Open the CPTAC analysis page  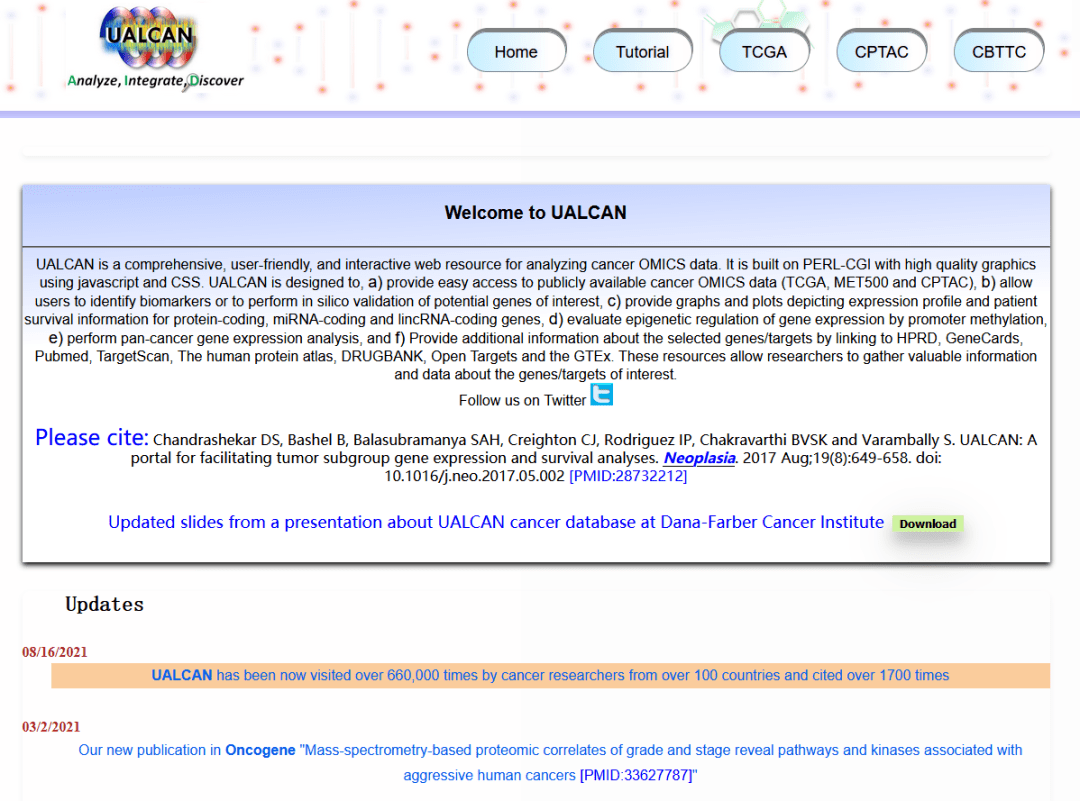tap(881, 52)
